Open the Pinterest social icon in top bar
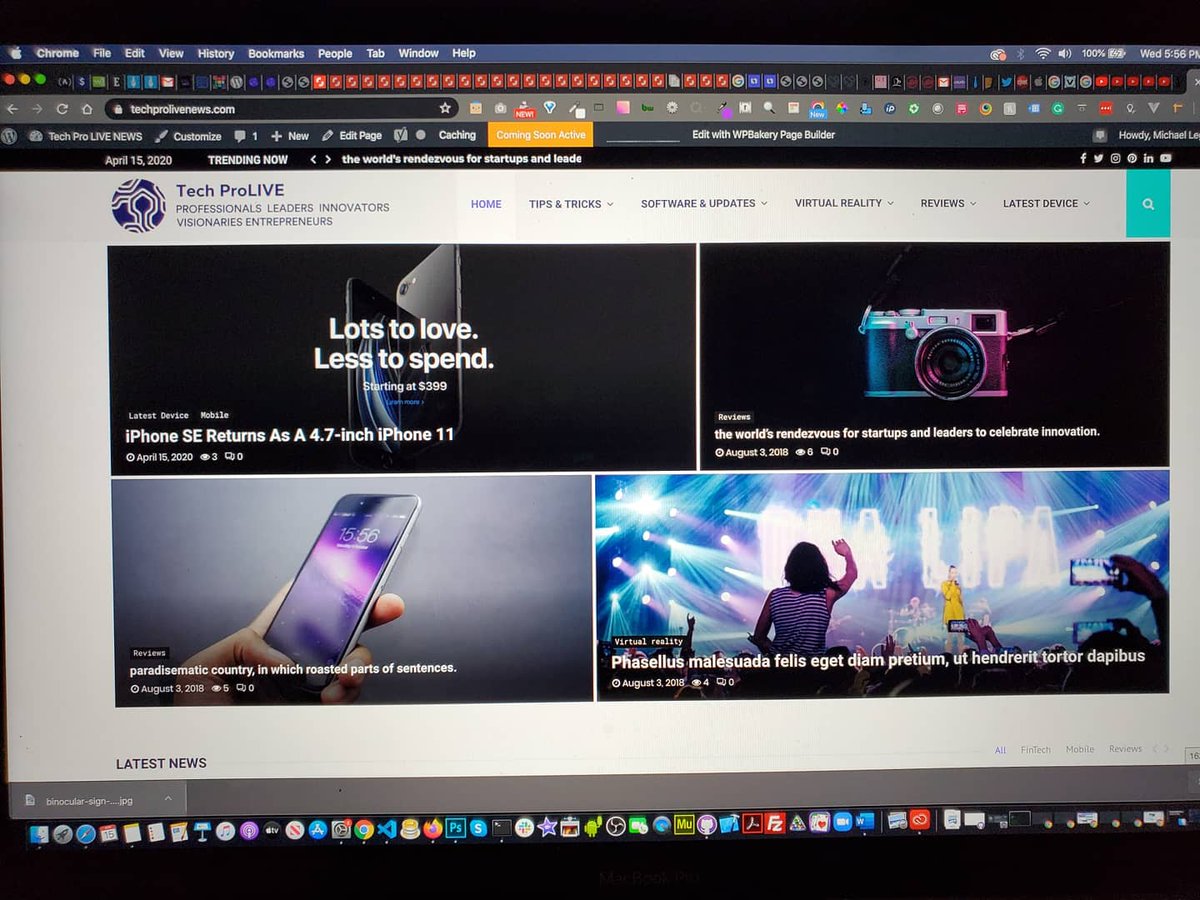This screenshot has height=900, width=1200. 1132,158
